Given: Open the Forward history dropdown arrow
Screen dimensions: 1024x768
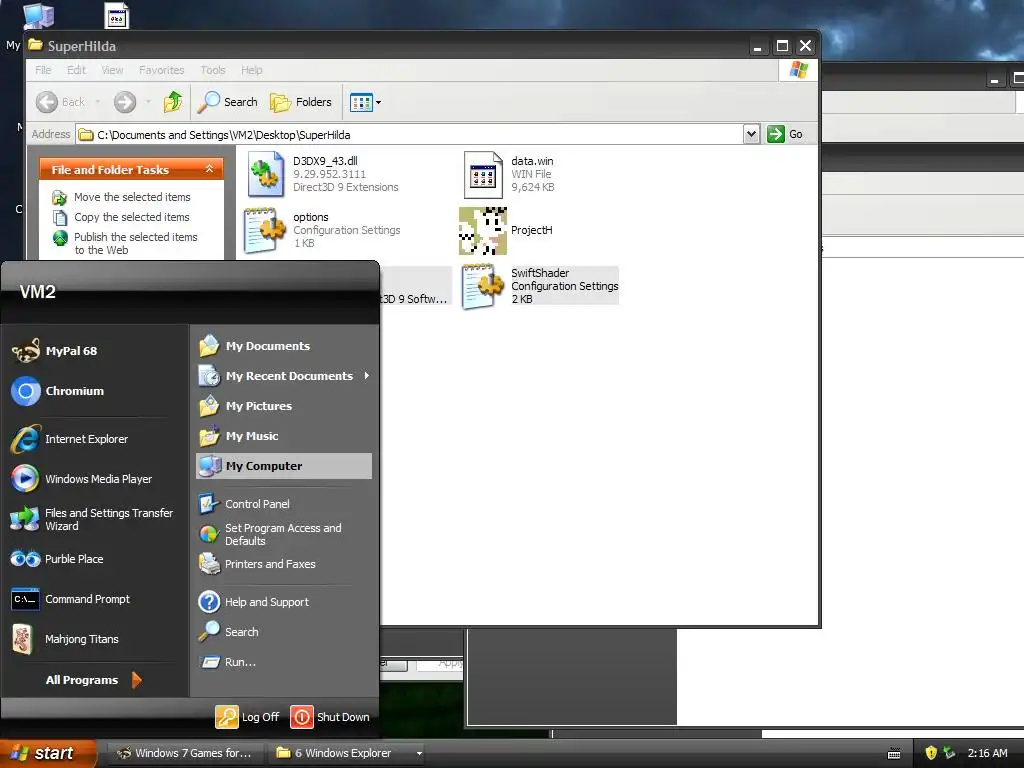Looking at the screenshot, I should tap(148, 102).
